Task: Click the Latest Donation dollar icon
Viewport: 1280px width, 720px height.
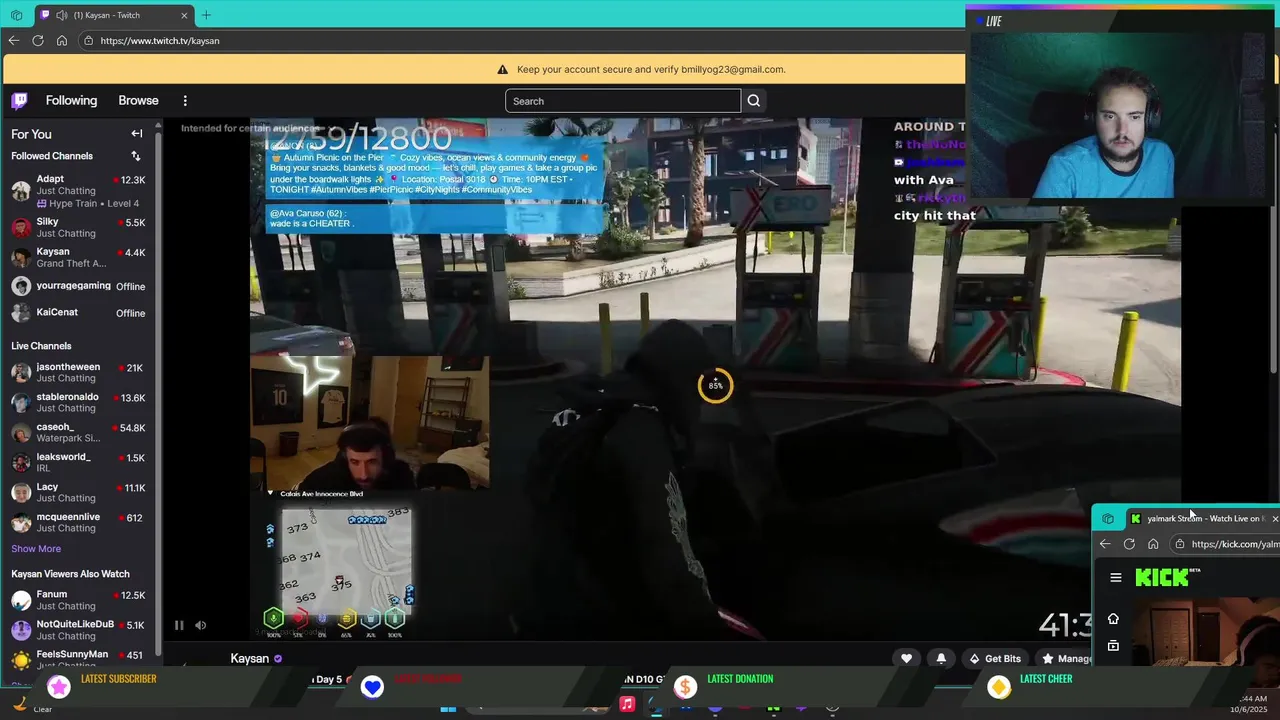Action: click(x=685, y=686)
